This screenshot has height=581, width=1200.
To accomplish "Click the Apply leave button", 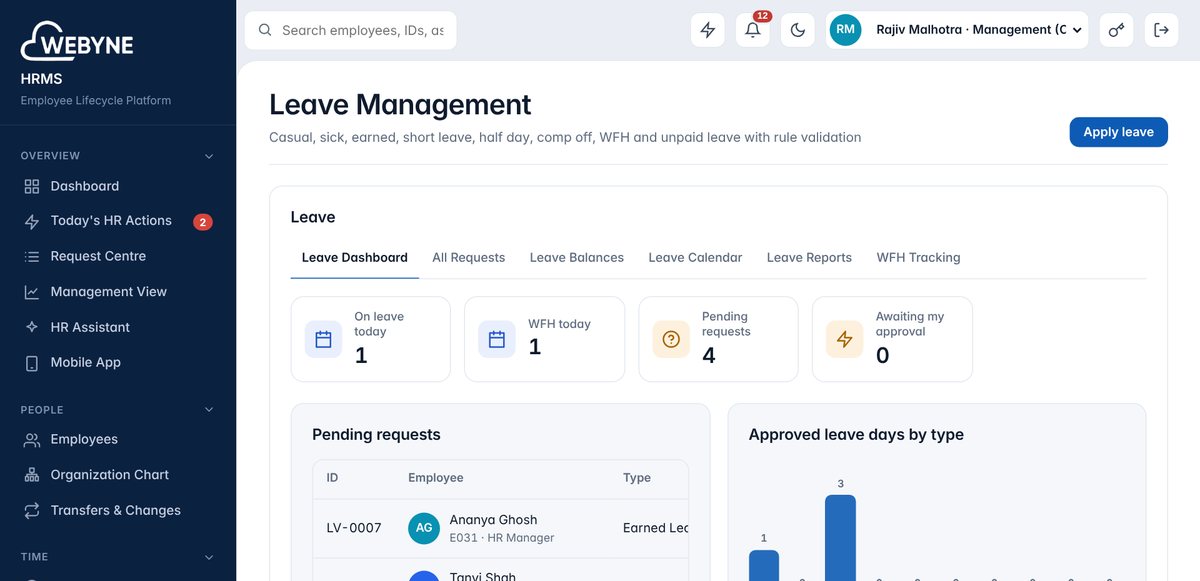I will click(x=1118, y=132).
